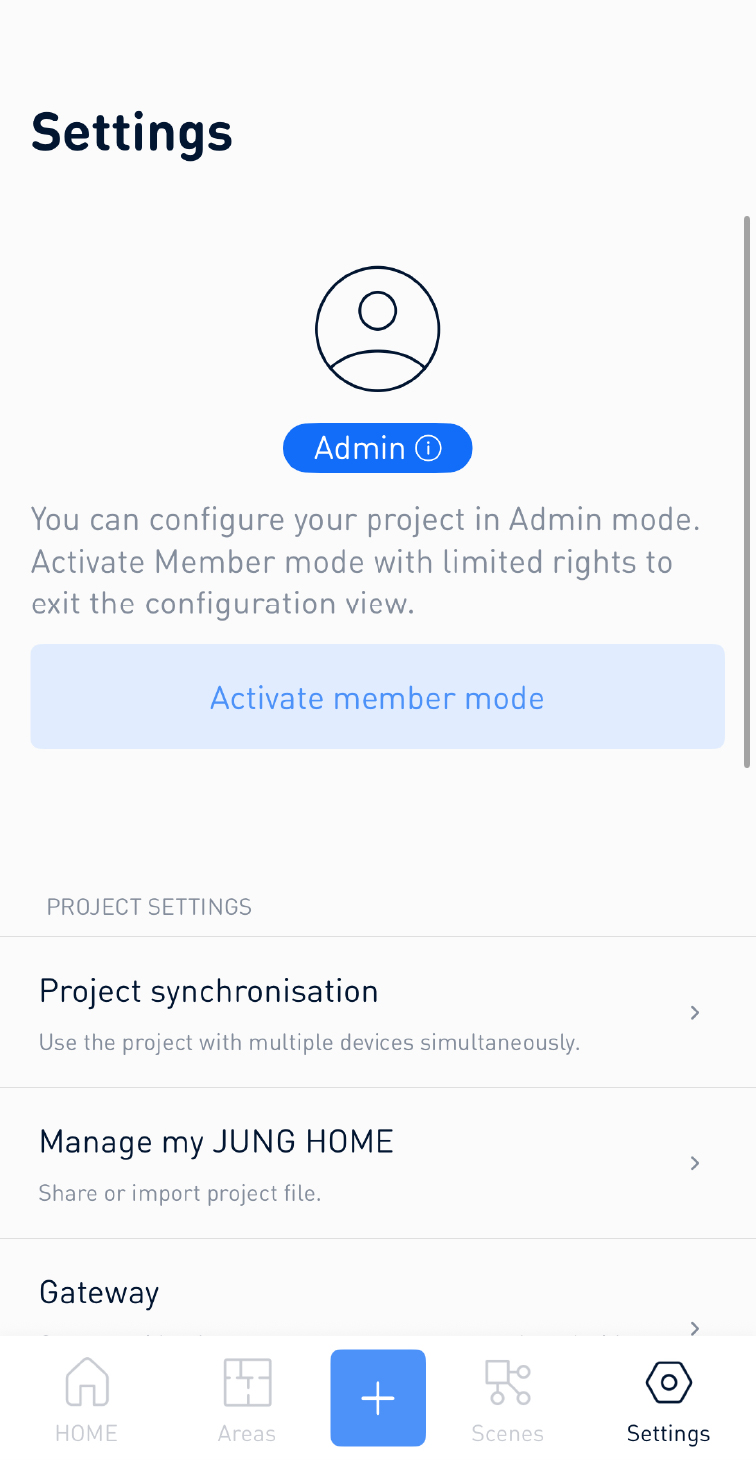Tap the user profile avatar icon
The image size is (756, 1460).
click(x=378, y=328)
